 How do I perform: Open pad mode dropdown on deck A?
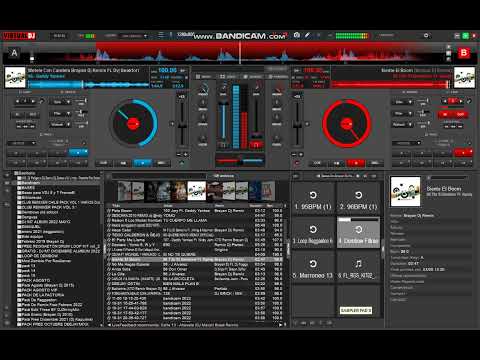pyautogui.click(x=22, y=143)
